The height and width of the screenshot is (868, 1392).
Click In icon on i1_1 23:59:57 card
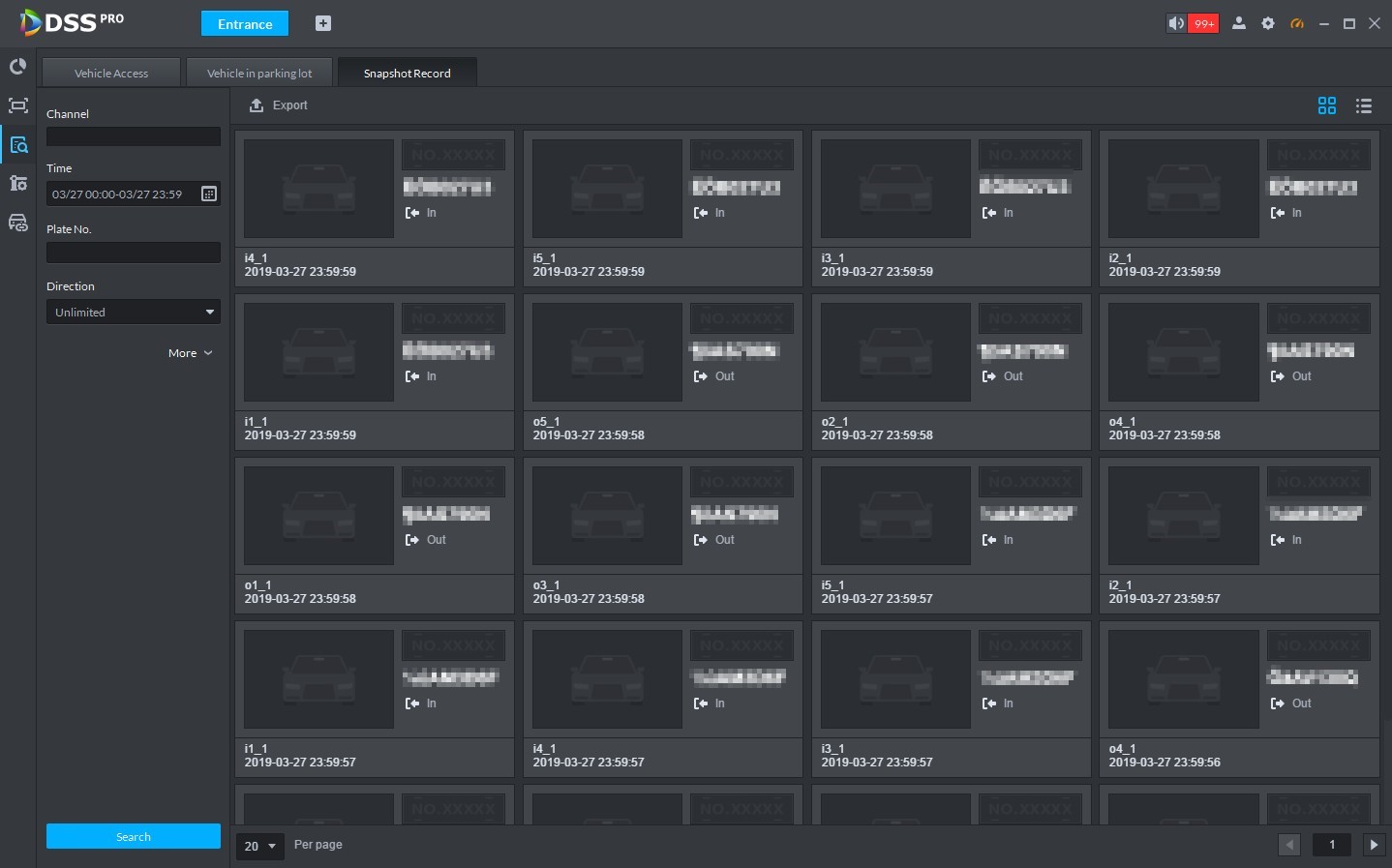pos(412,703)
